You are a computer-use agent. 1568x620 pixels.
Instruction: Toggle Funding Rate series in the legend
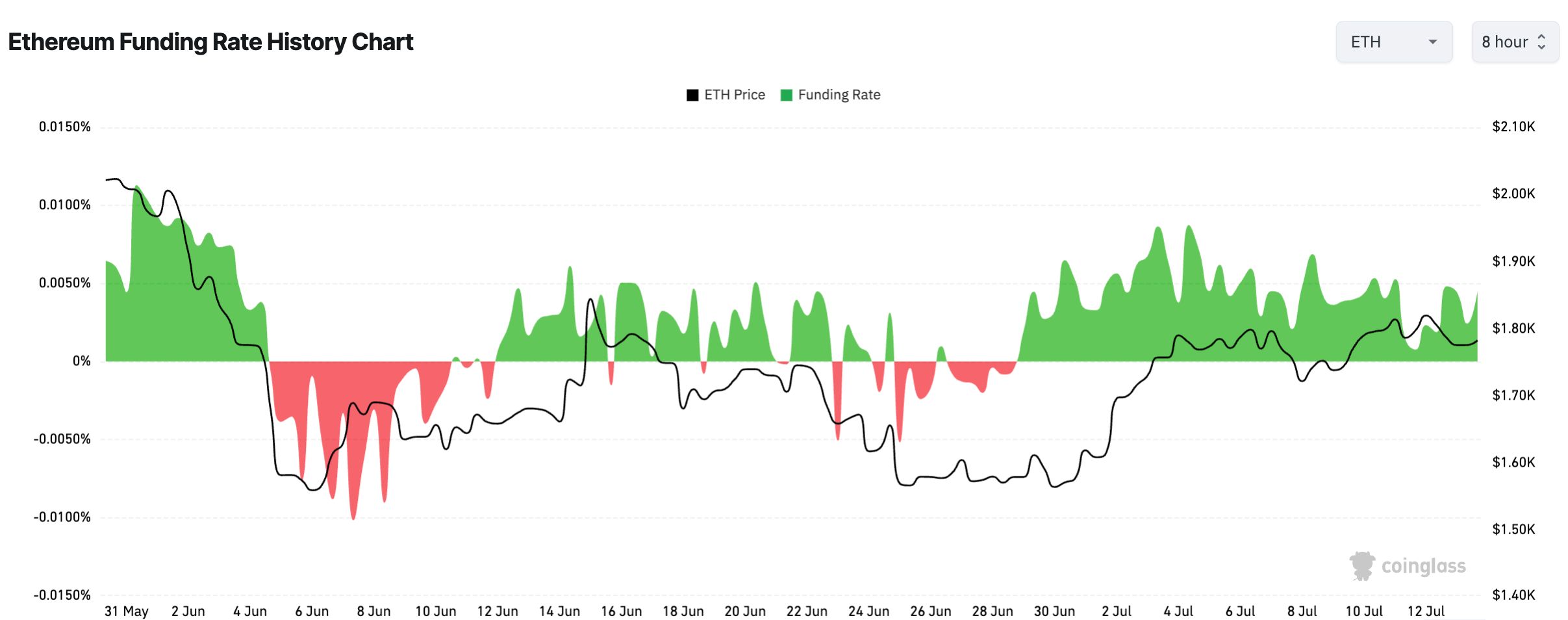pos(831,95)
